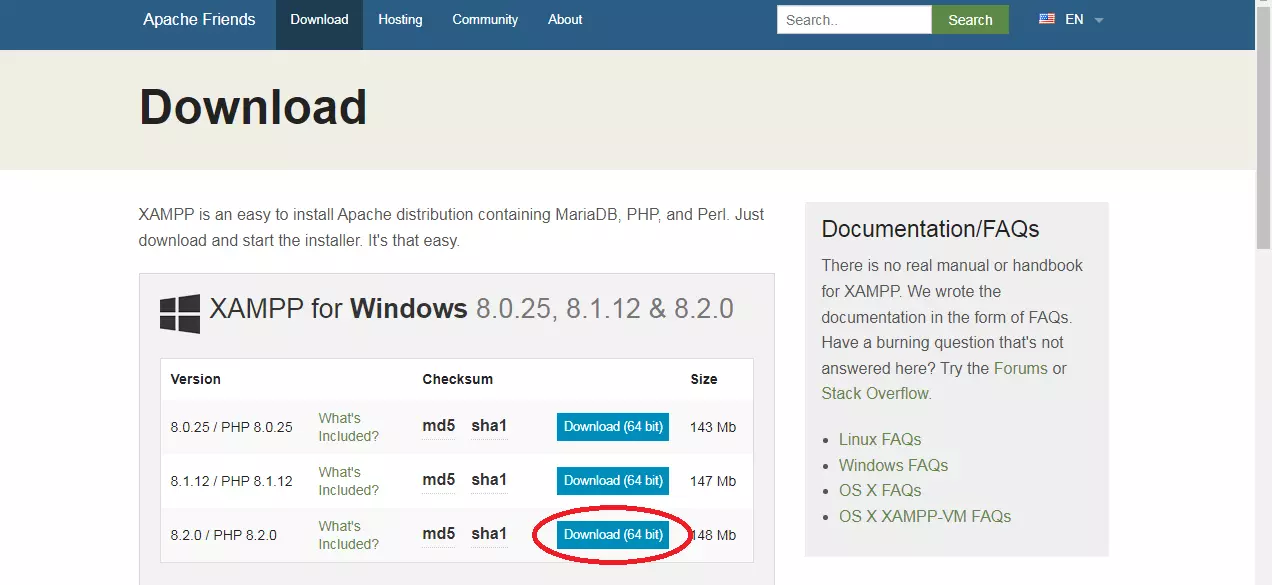This screenshot has height=585, width=1272.
Task: Click the 147 Mb size value
Action: (x=713, y=481)
